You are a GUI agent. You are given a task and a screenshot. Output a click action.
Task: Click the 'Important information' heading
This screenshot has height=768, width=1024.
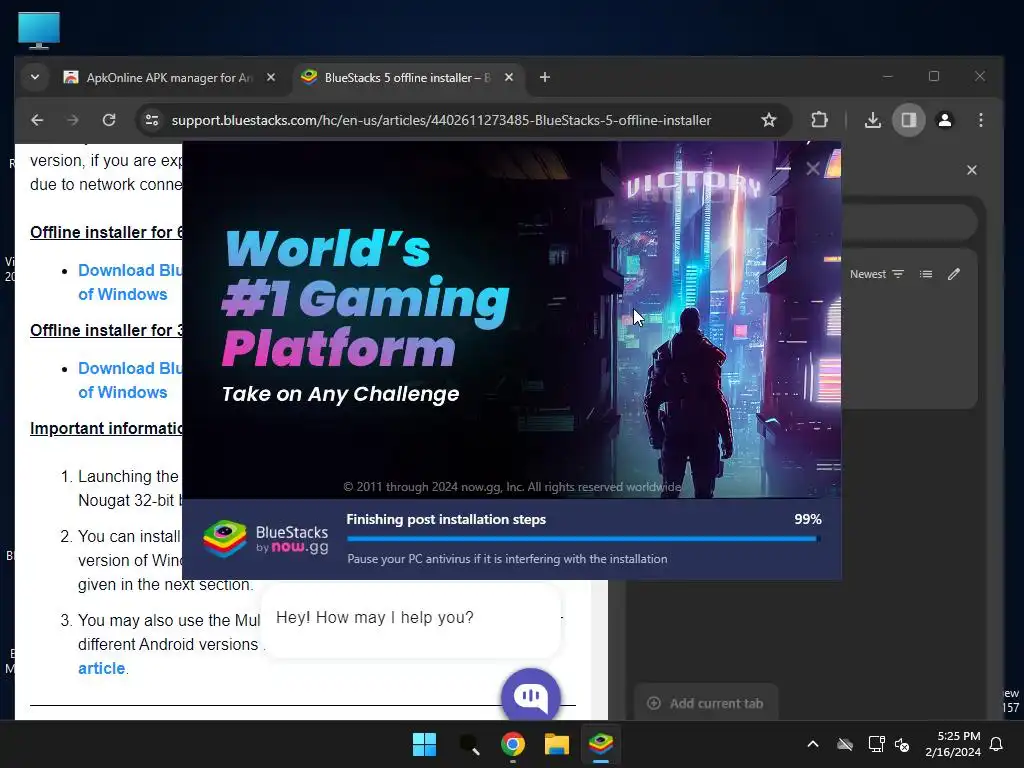106,428
